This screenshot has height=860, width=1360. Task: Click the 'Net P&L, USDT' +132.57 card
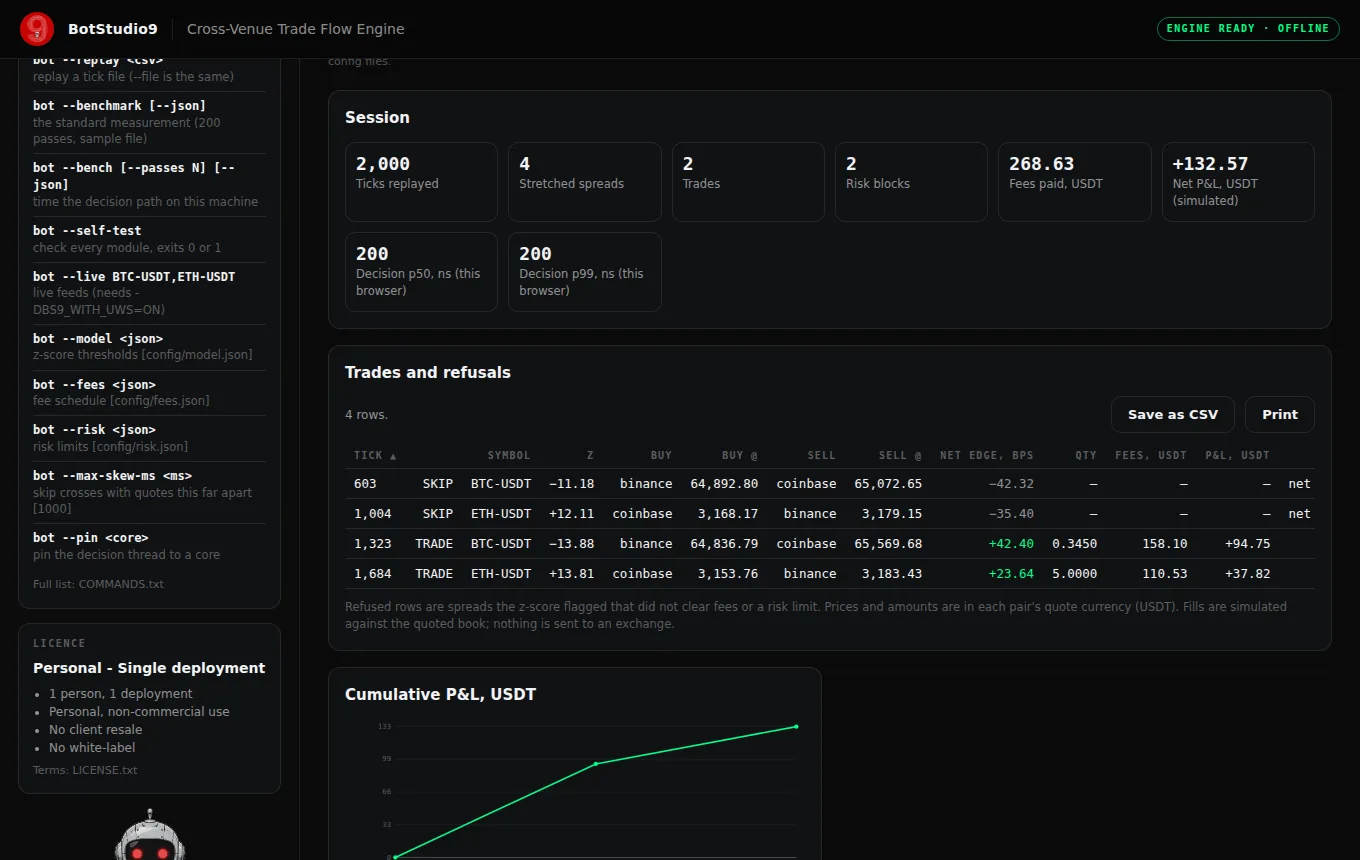click(x=1238, y=181)
